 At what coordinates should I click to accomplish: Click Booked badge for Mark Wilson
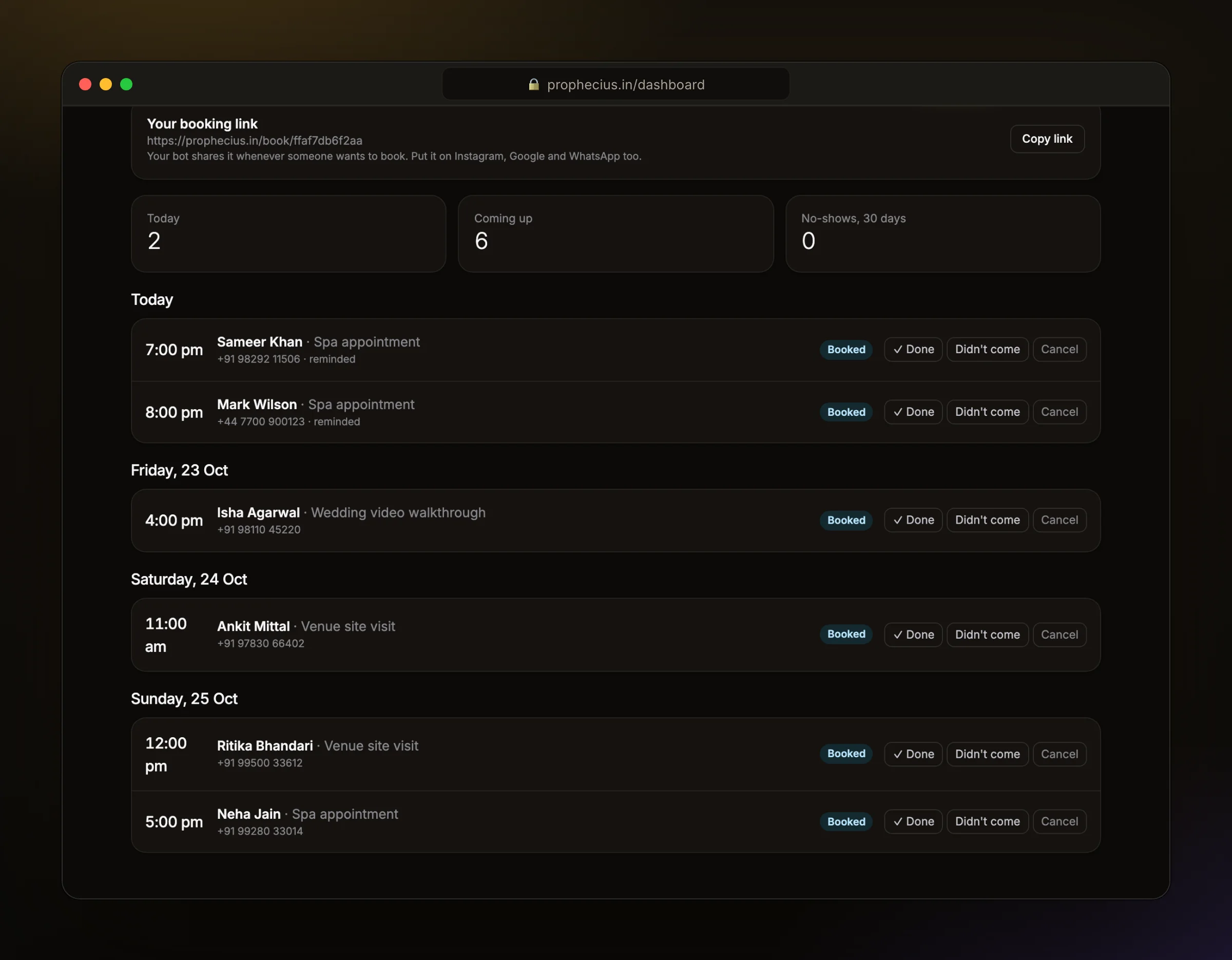coord(845,412)
